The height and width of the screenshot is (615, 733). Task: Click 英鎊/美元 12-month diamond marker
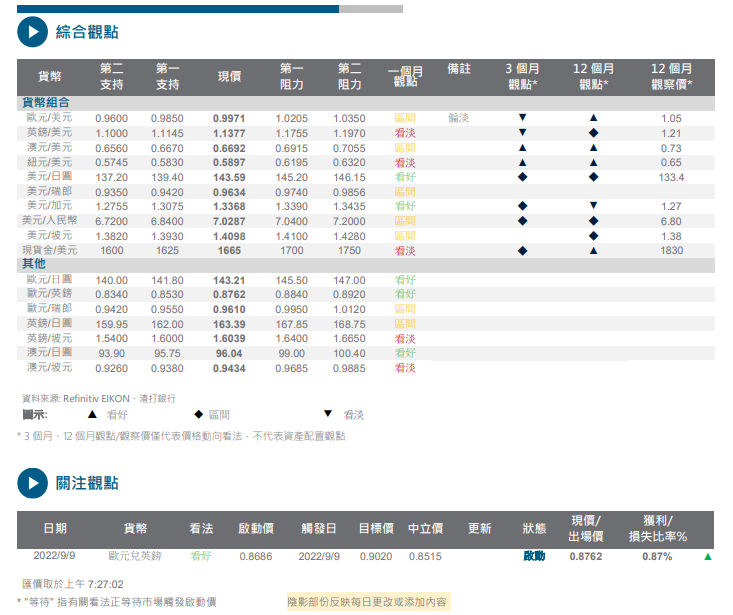[x=593, y=133]
